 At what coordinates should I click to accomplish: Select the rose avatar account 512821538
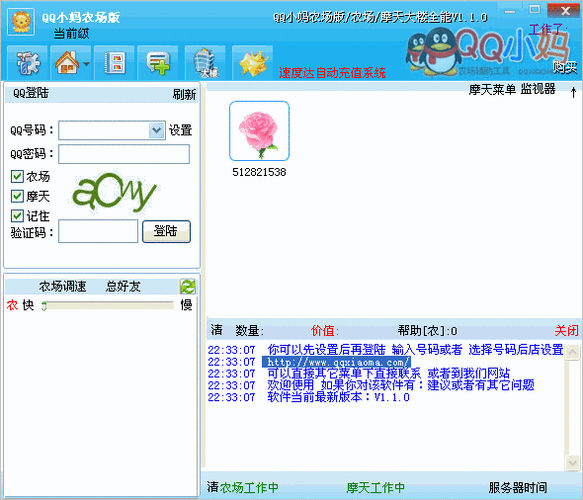(259, 131)
